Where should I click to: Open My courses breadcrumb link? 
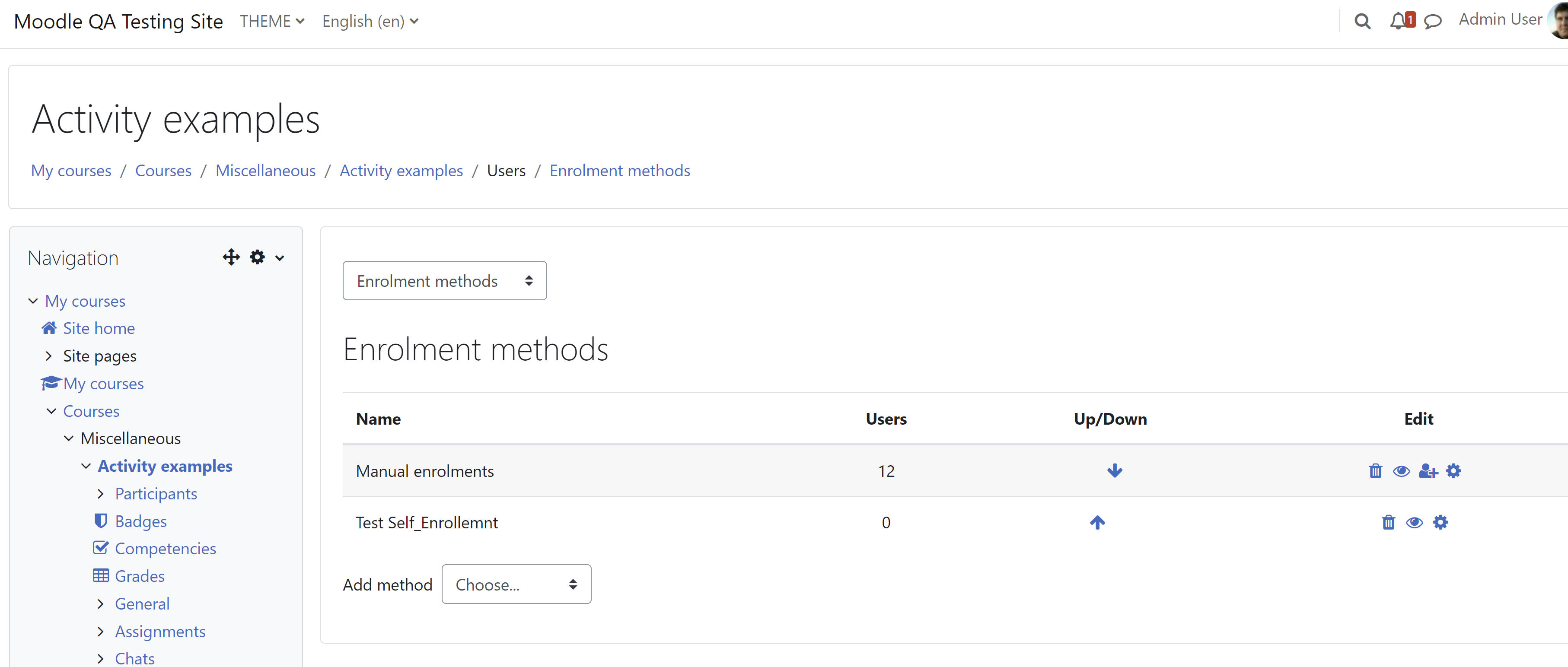[71, 170]
